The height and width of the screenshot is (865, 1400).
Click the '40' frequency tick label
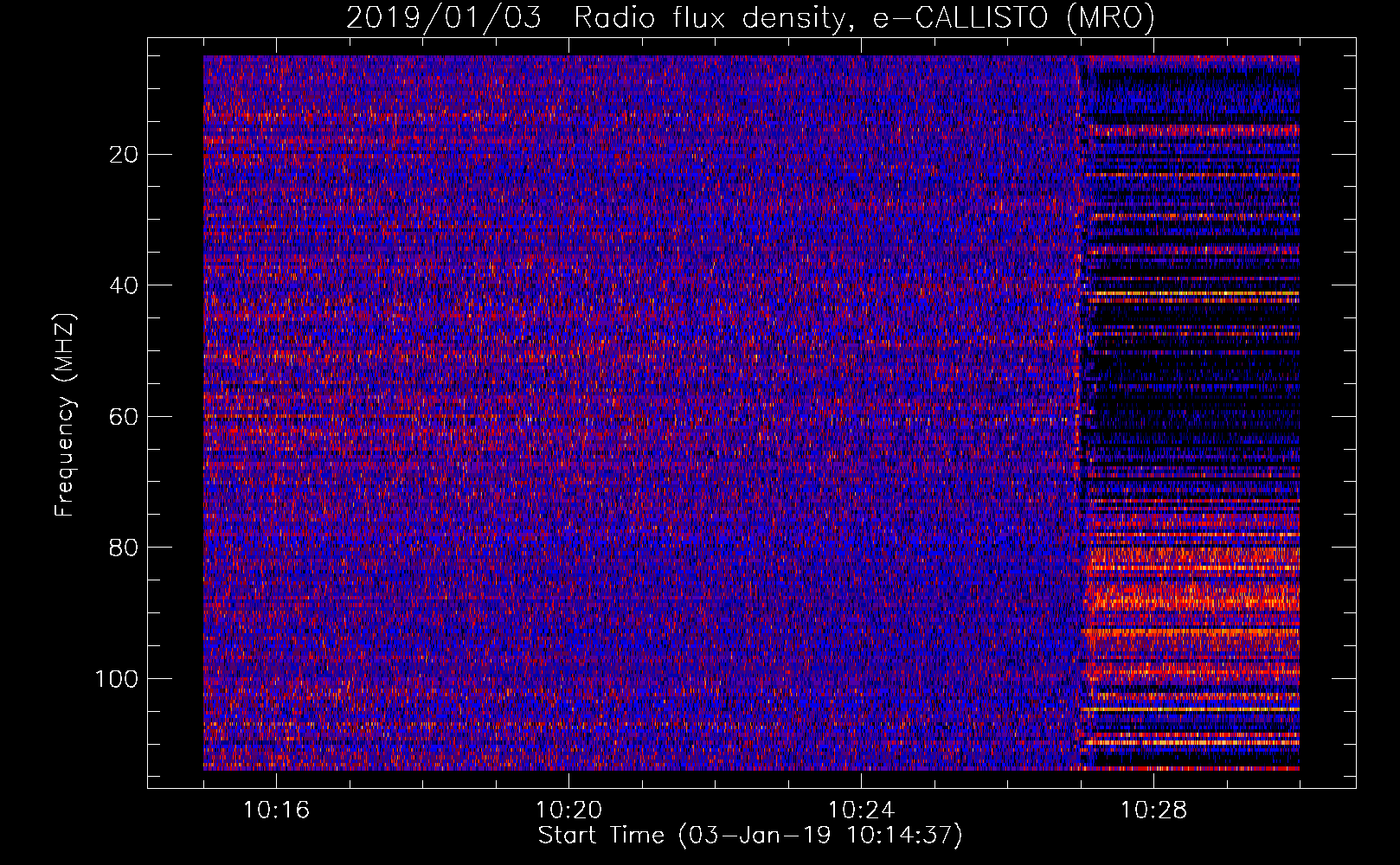coord(125,285)
